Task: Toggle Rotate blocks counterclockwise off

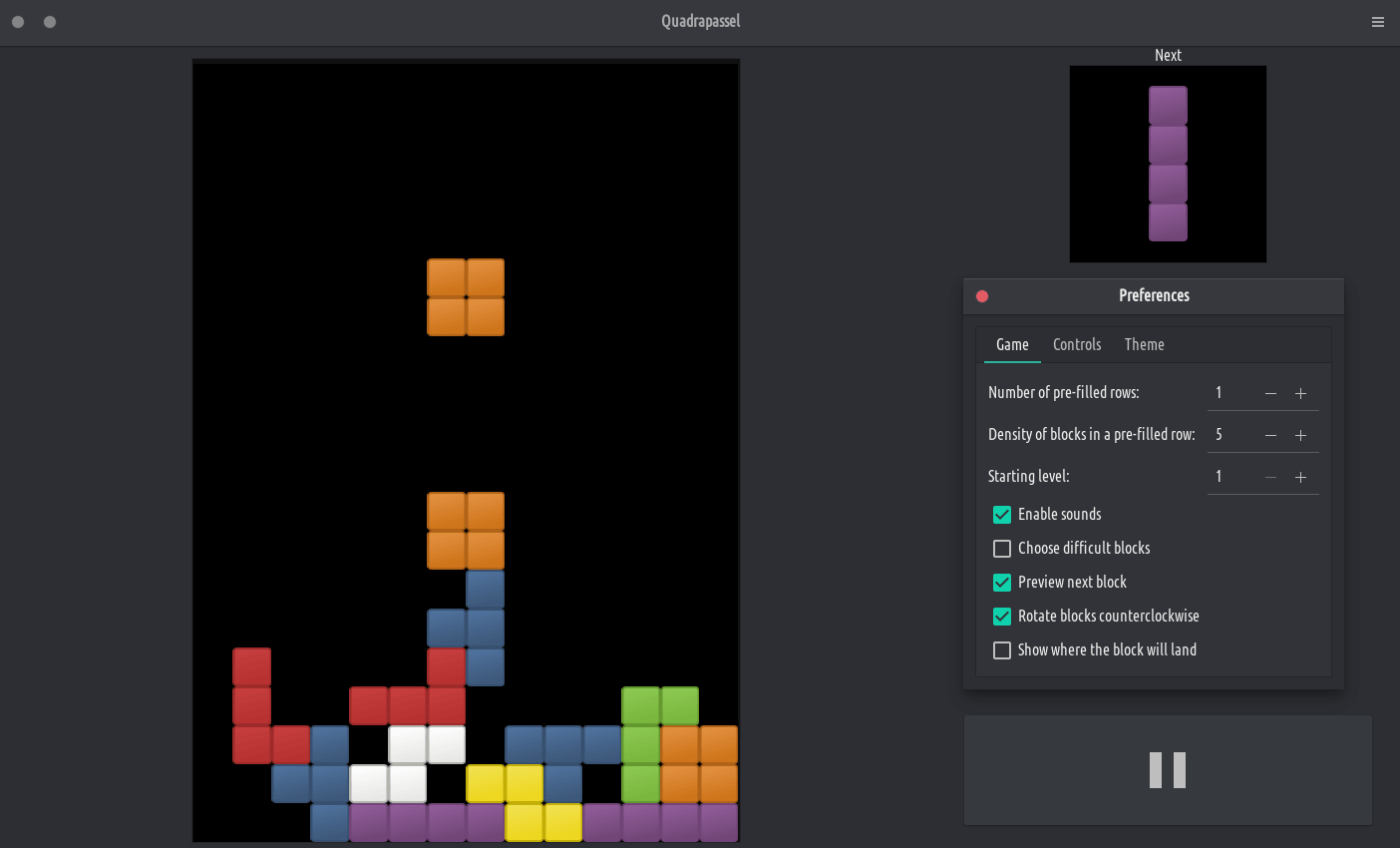Action: [x=1002, y=617]
